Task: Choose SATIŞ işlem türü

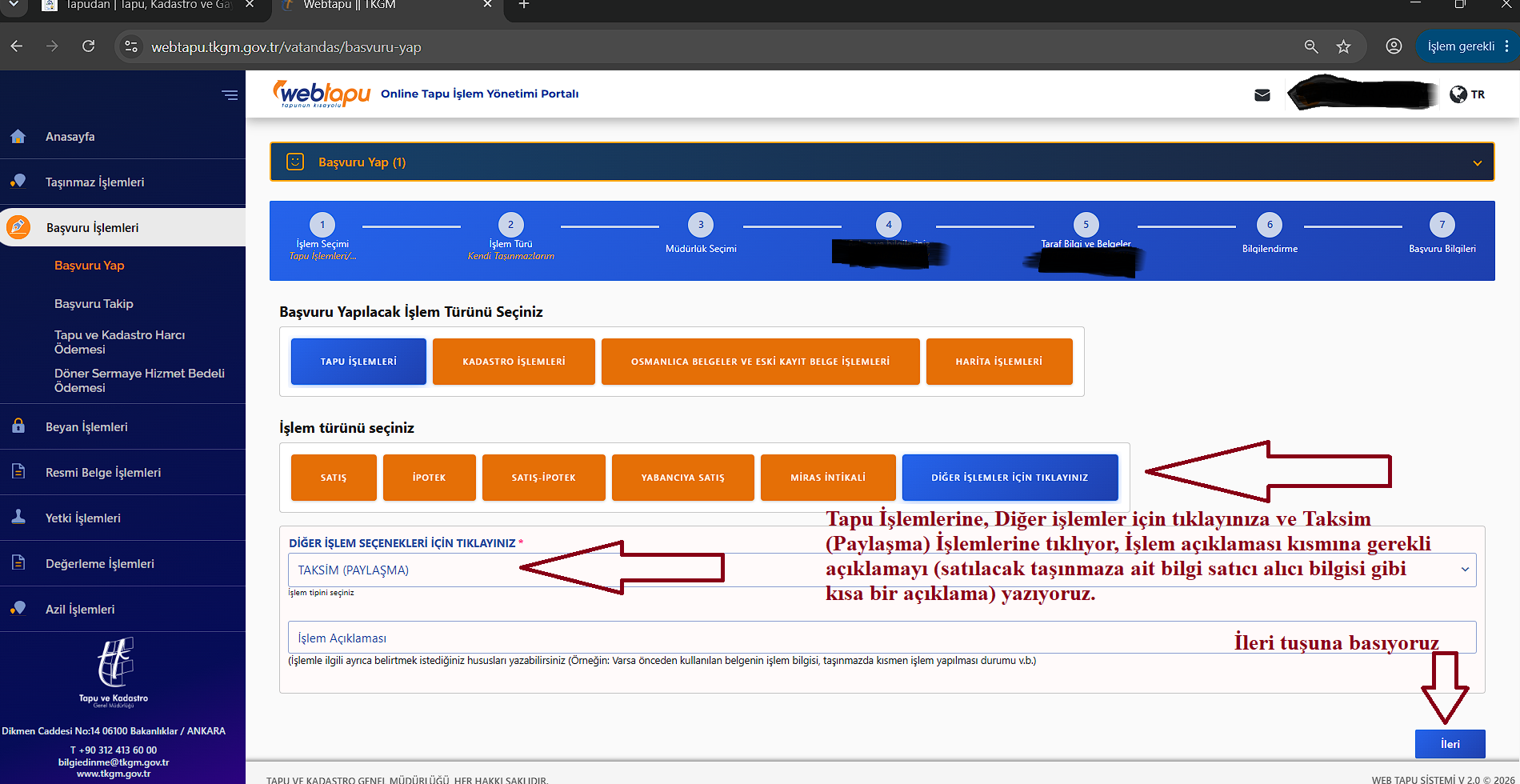Action: (x=334, y=478)
